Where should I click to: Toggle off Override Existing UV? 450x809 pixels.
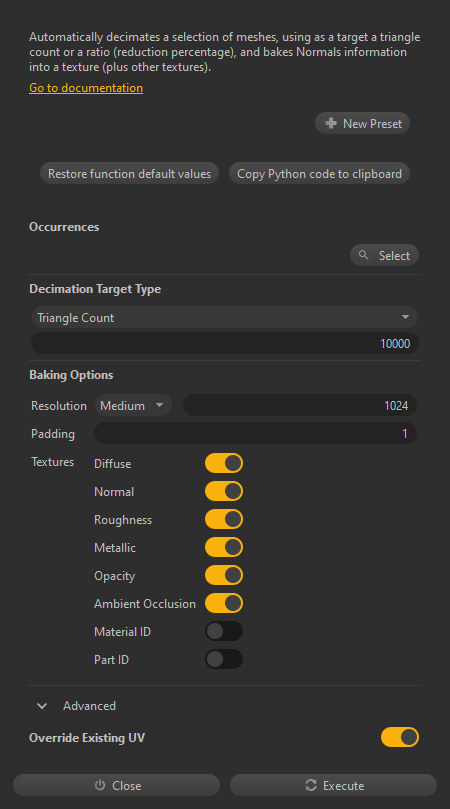(400, 737)
